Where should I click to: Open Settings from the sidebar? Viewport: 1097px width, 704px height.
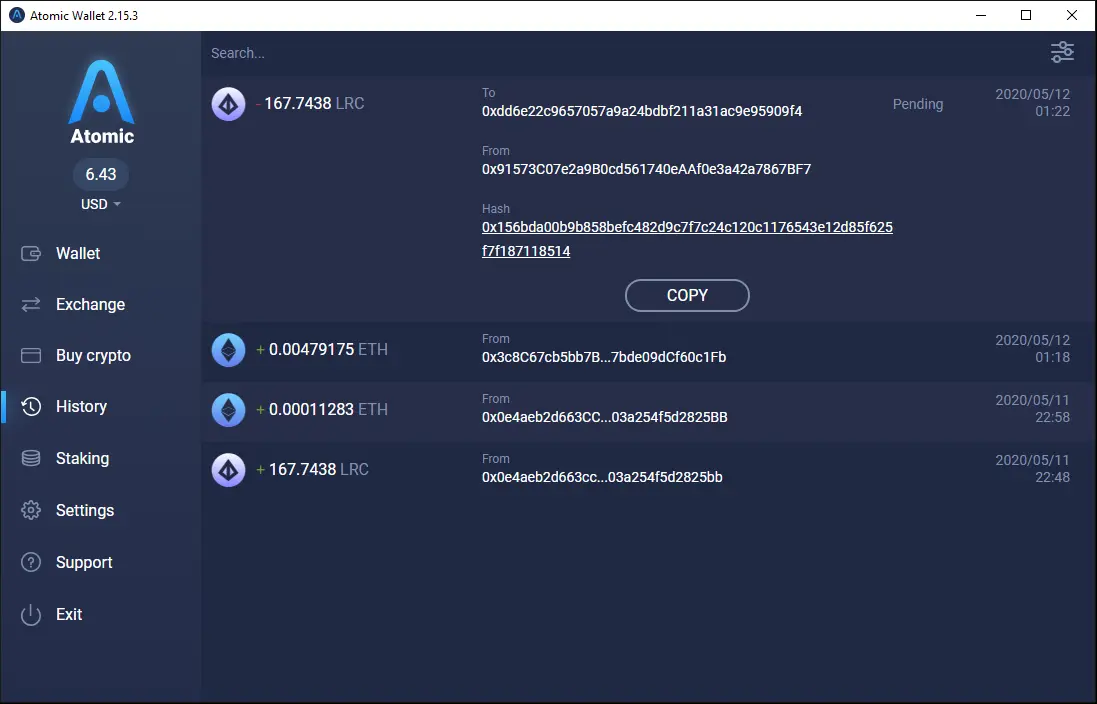[85, 510]
